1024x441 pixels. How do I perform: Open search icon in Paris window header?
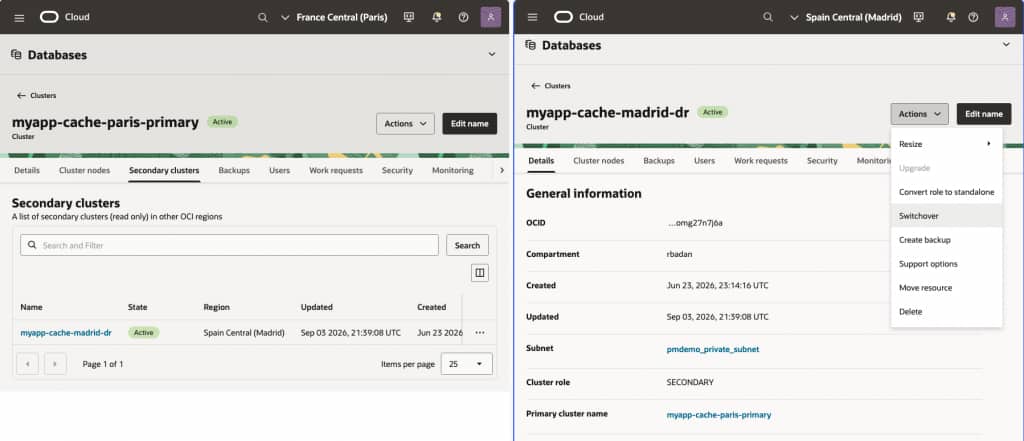(x=263, y=18)
